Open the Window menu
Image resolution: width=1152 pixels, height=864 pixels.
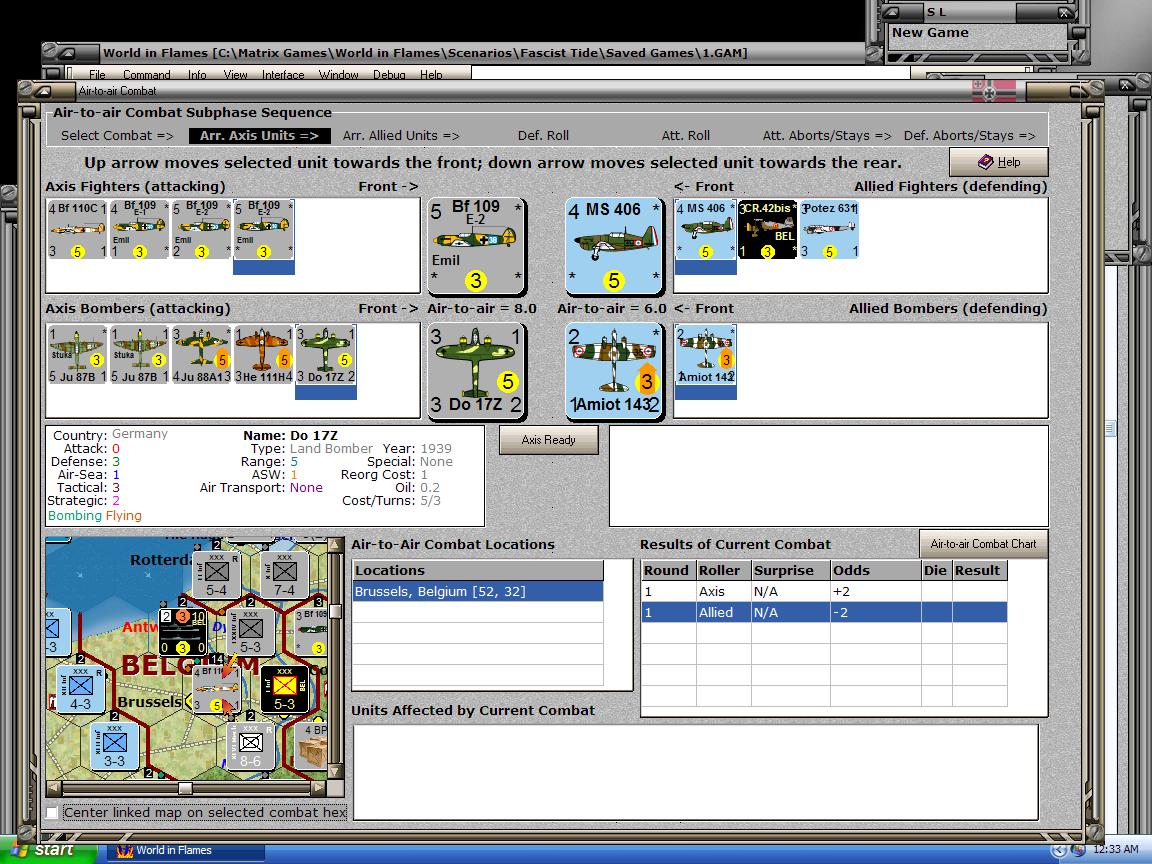coord(339,75)
